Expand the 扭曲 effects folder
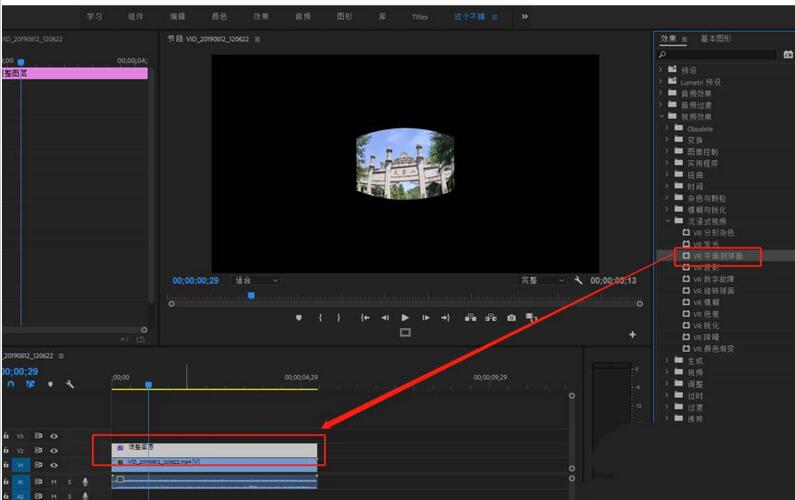 667,175
